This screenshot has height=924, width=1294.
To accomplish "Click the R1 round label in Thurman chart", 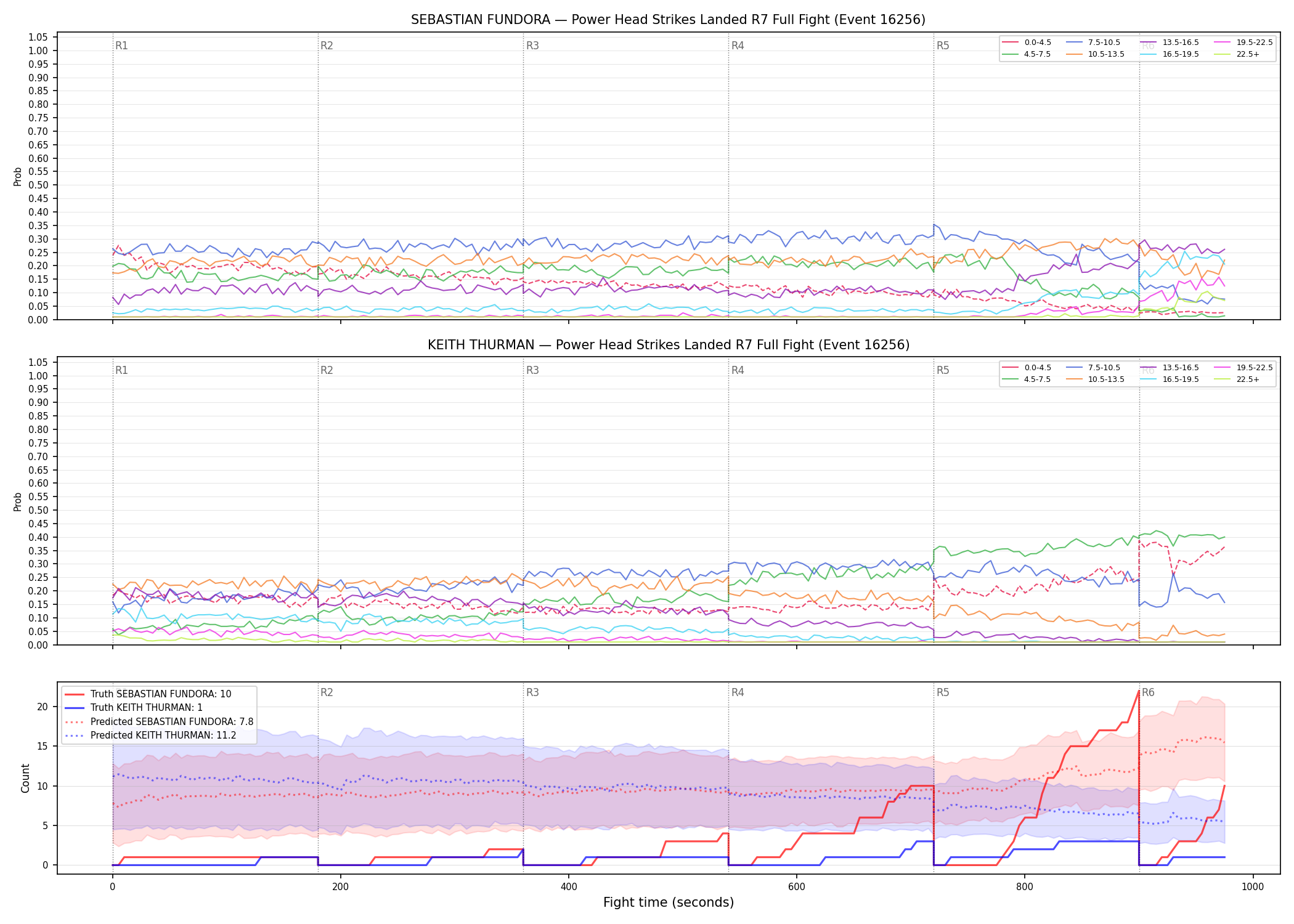I will (121, 370).
